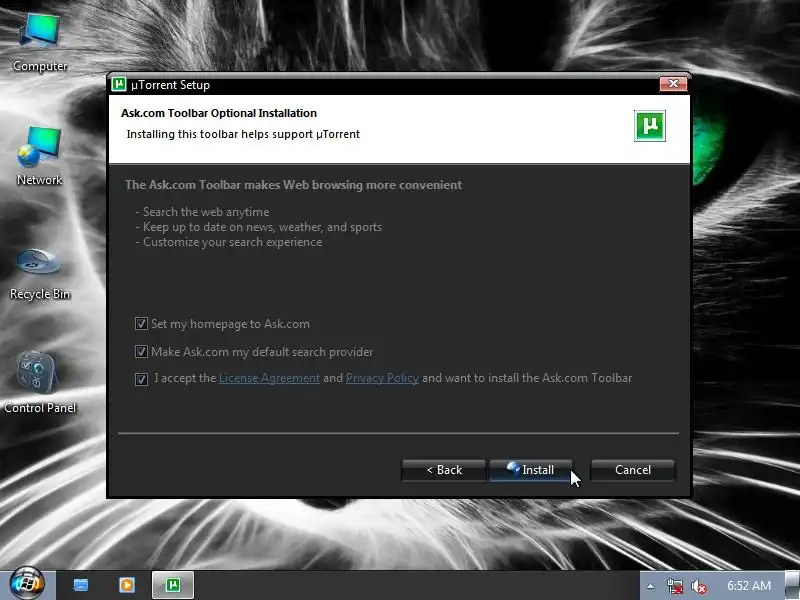The image size is (800, 600).
Task: Close the µTorrent Setup window
Action: [x=673, y=84]
